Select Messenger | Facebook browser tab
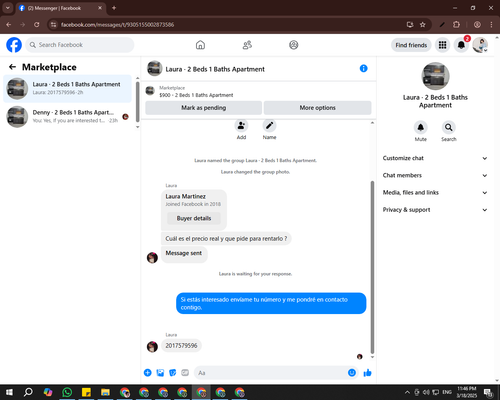Image resolution: width=500 pixels, height=400 pixels. point(61,8)
